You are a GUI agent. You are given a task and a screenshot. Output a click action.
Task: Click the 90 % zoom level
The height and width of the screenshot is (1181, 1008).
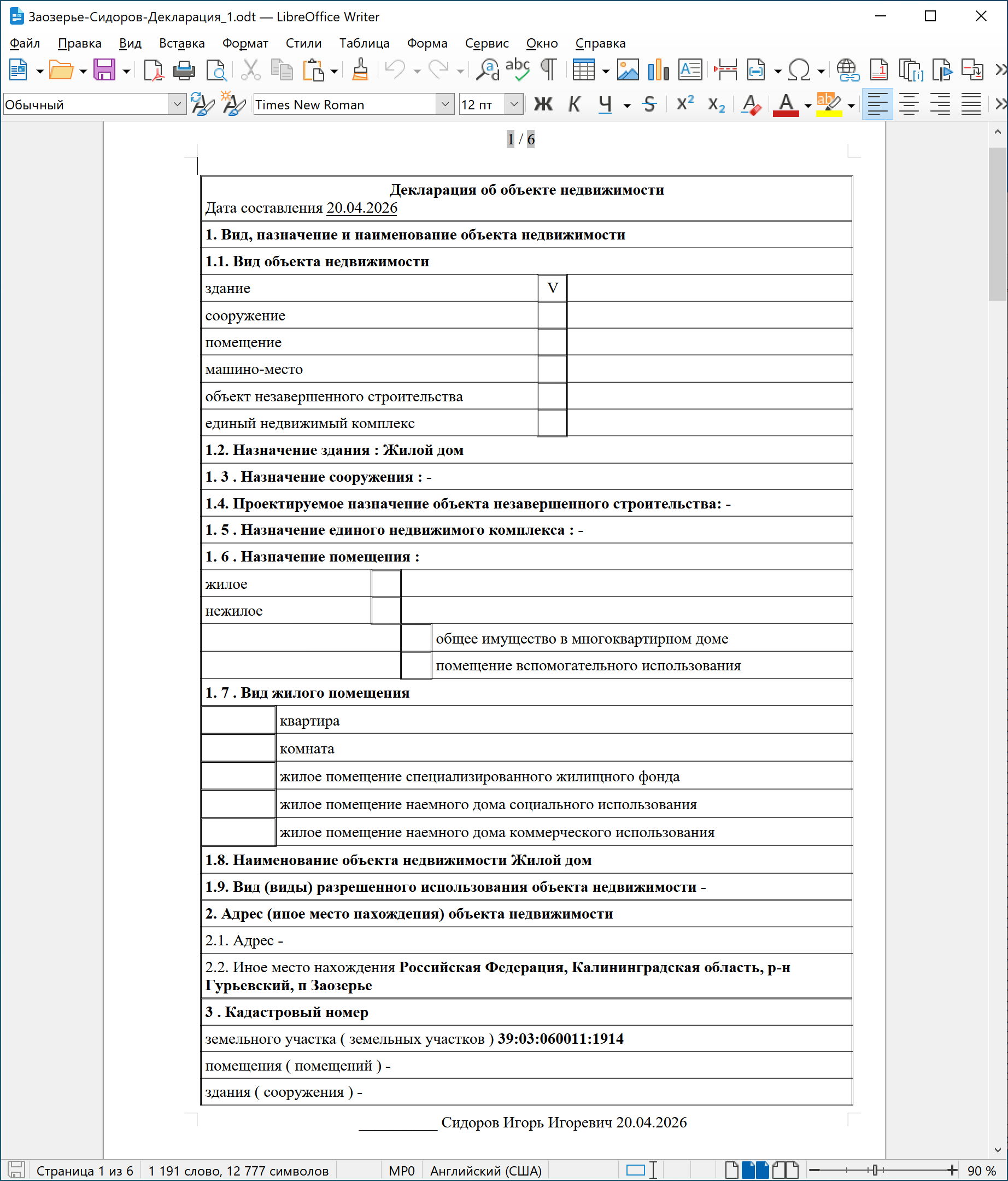click(982, 1171)
